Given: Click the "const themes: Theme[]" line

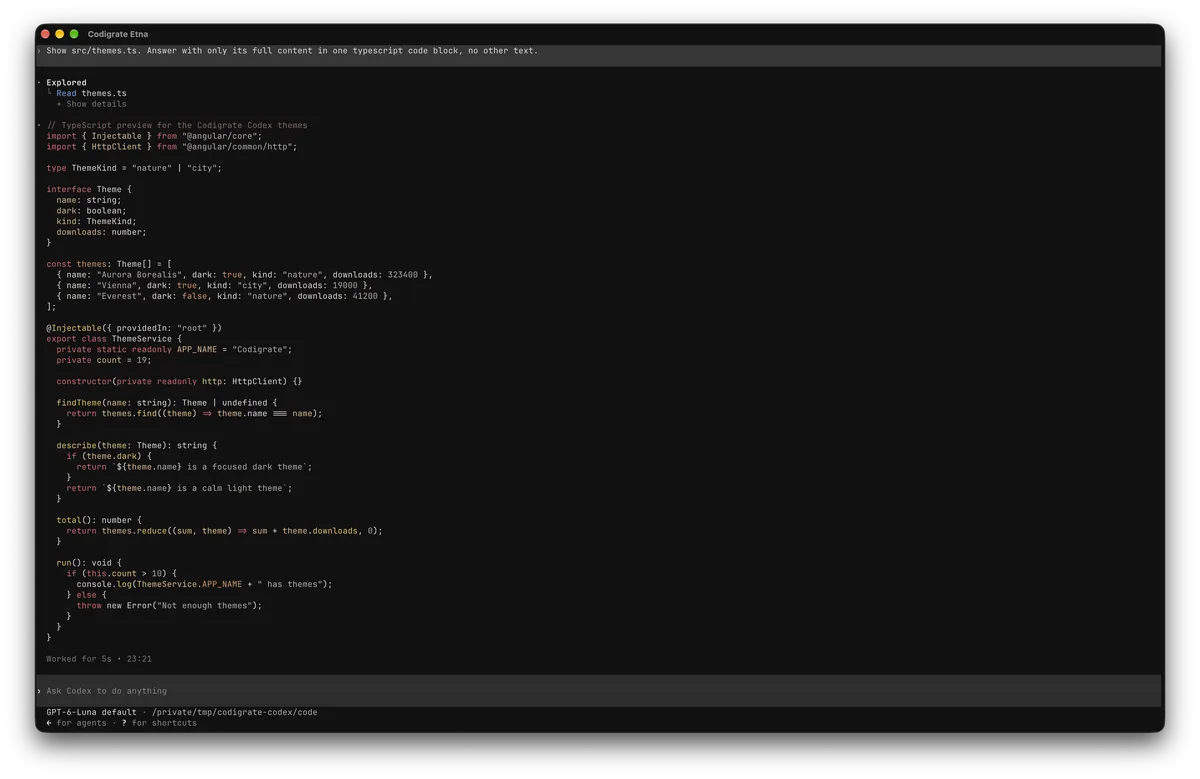Looking at the screenshot, I should (x=109, y=264).
